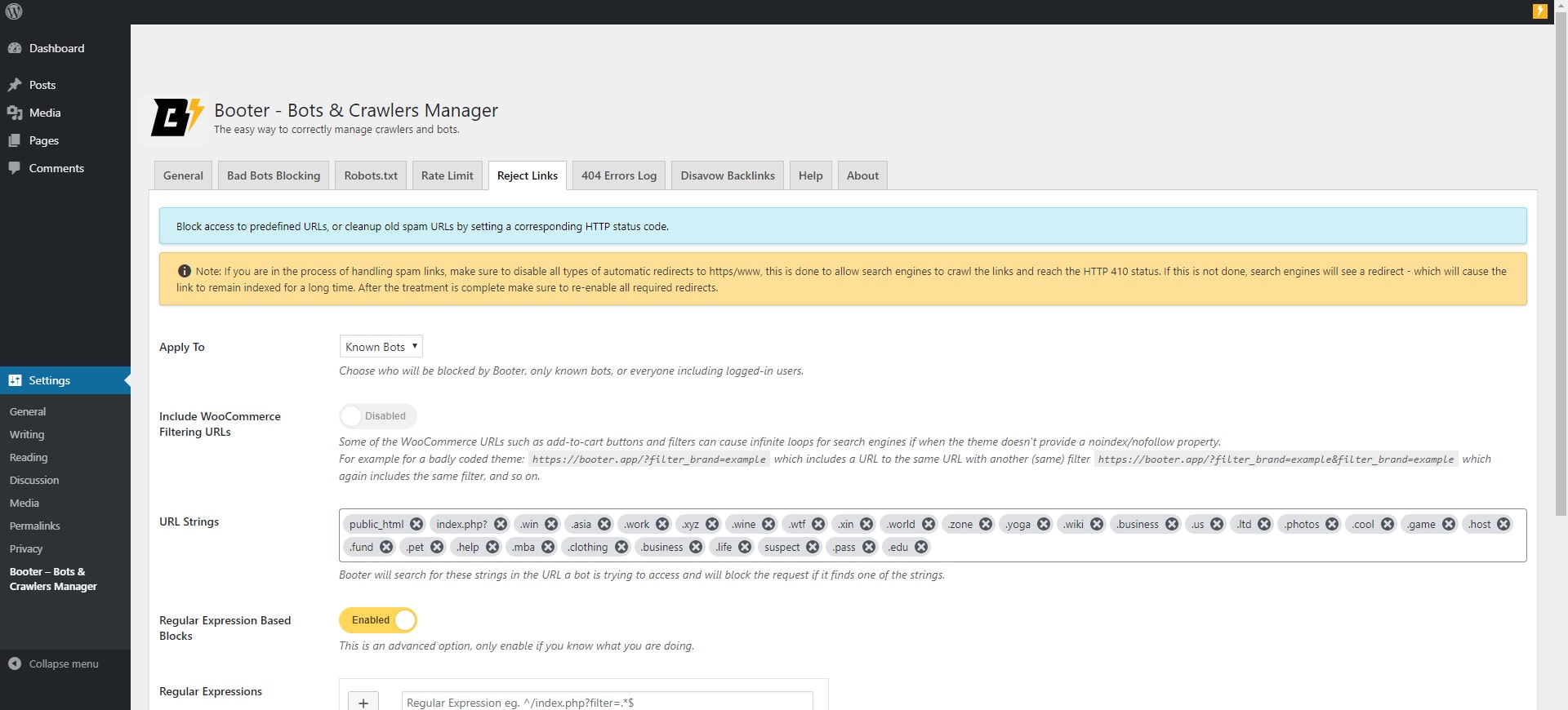Click the Booter plugin logo

(177, 118)
